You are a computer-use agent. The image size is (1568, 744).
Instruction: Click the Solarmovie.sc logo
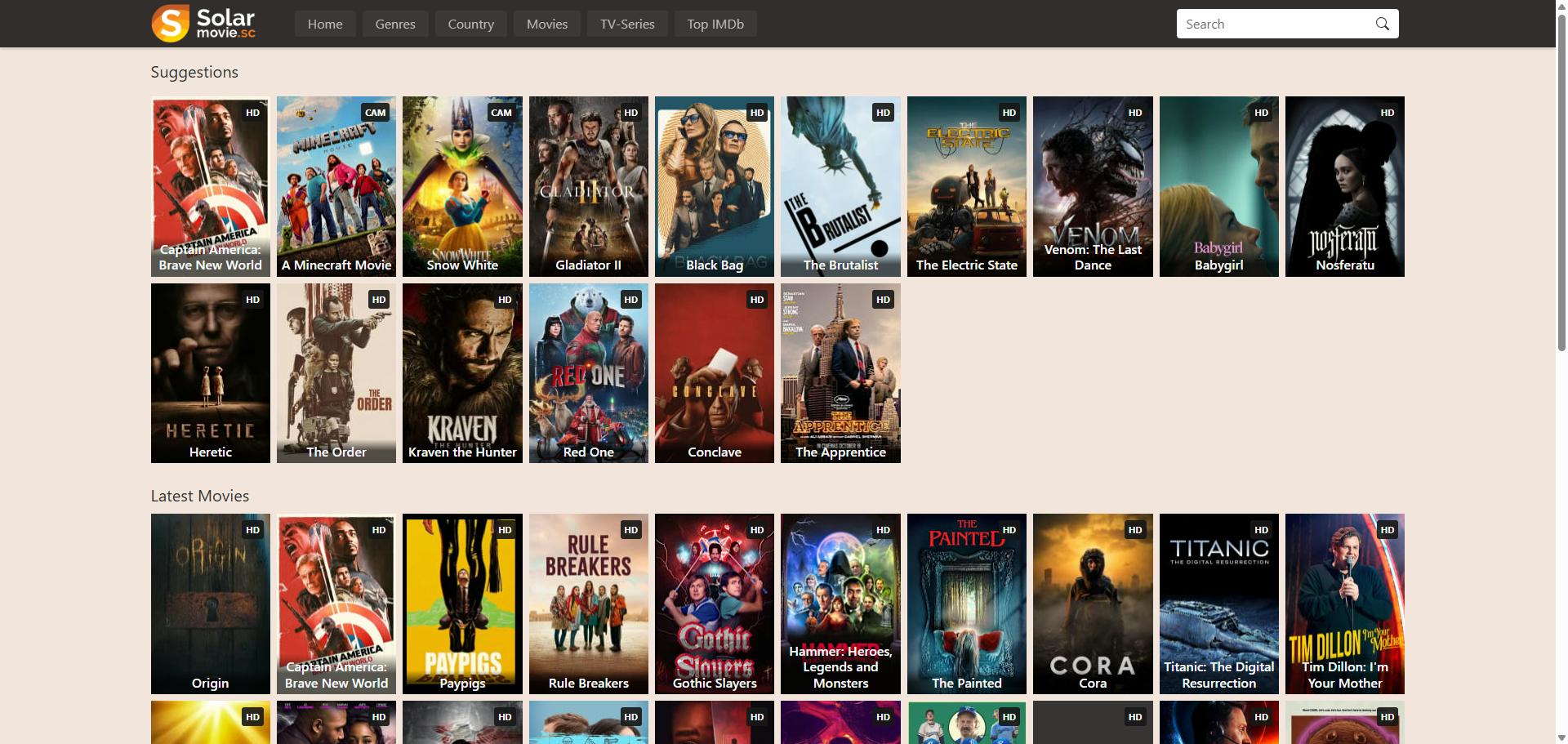[x=203, y=23]
